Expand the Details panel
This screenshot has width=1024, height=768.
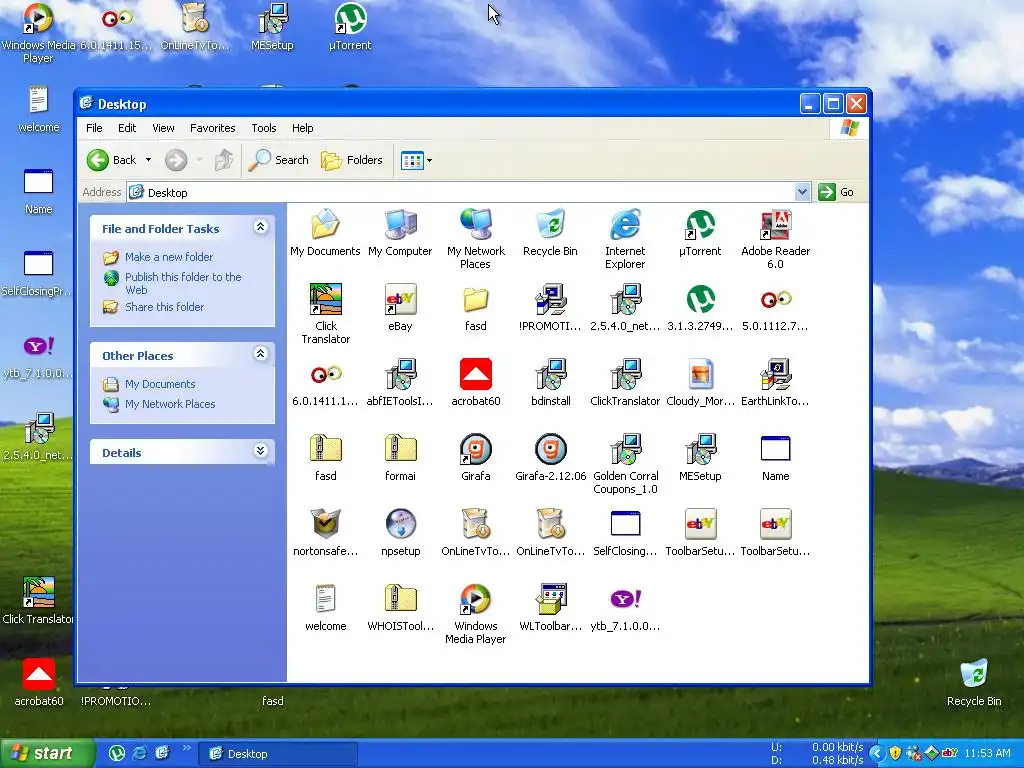[x=261, y=451]
